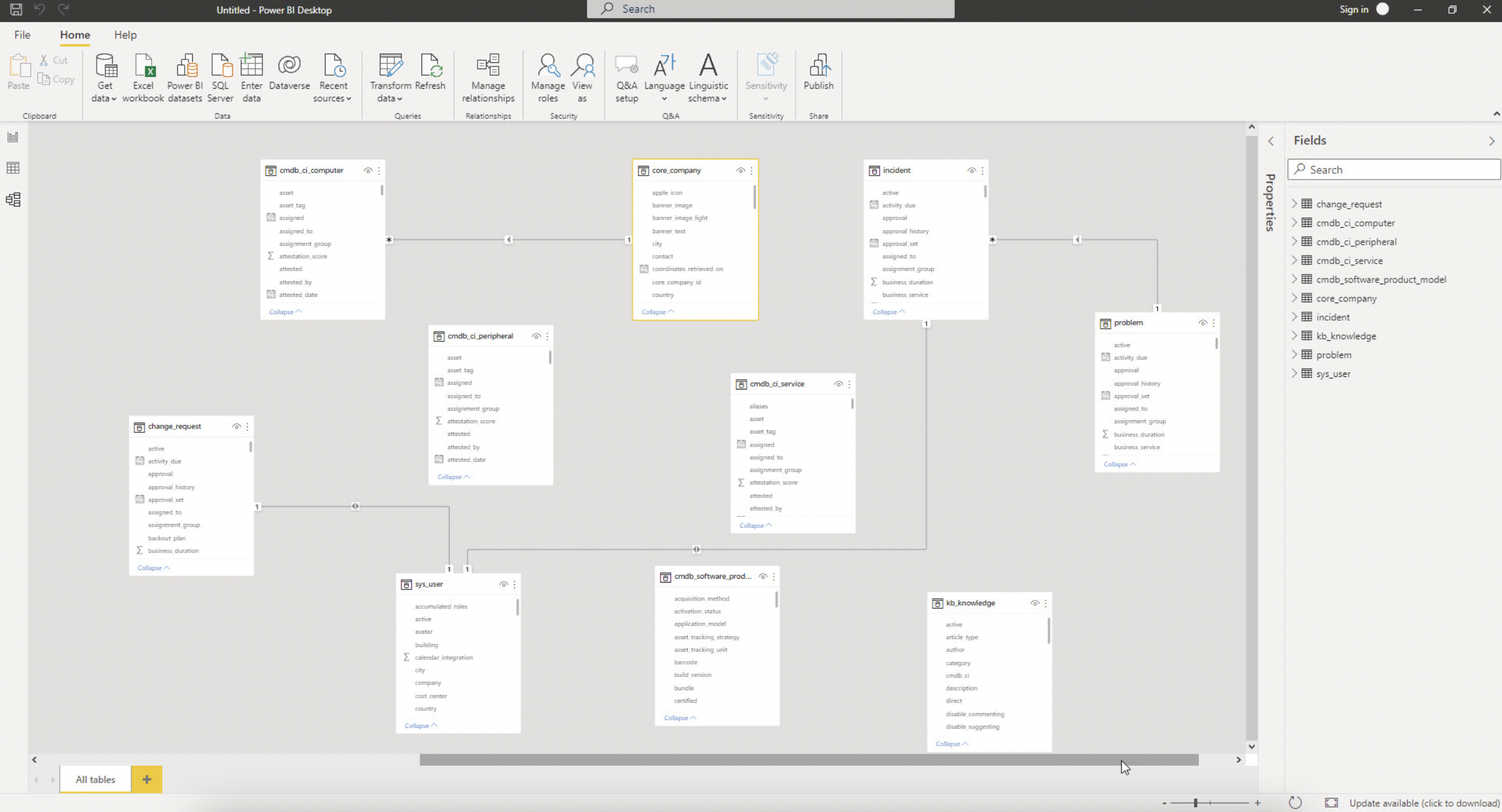Expand the change_request table in Fields
The width and height of the screenshot is (1502, 812).
coord(1294,204)
